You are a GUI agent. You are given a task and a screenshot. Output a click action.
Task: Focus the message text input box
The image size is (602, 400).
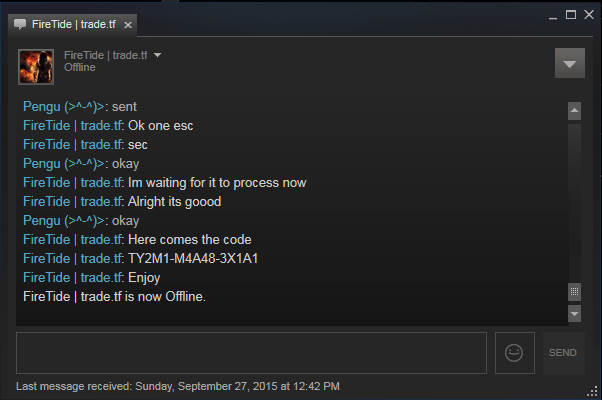click(x=251, y=353)
